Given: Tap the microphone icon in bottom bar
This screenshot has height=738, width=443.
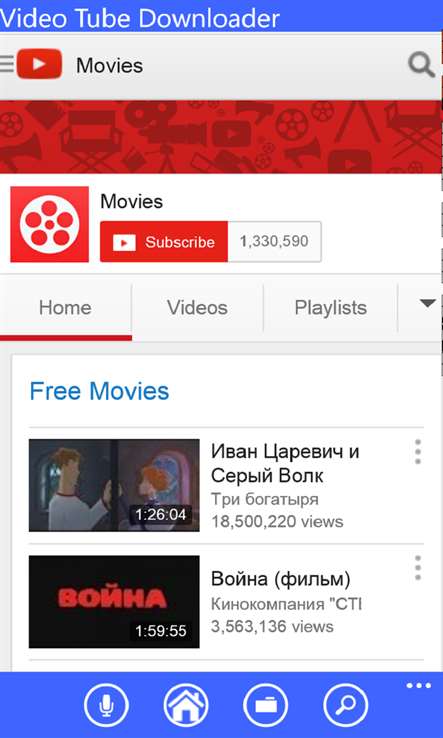Looking at the screenshot, I should pyautogui.click(x=106, y=705).
